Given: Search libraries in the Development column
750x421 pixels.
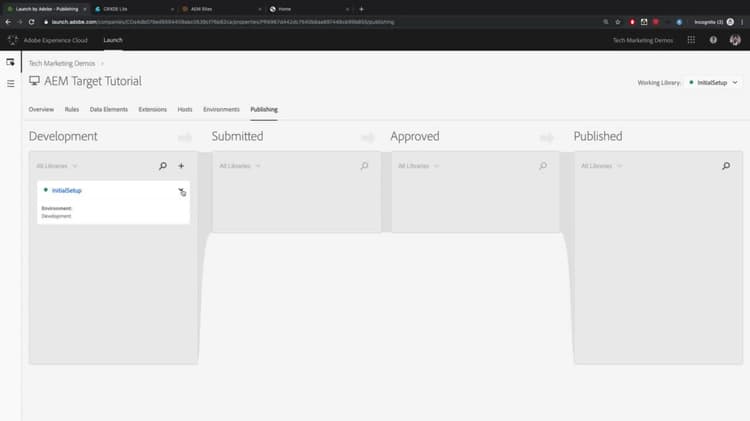Looking at the screenshot, I should (163, 166).
